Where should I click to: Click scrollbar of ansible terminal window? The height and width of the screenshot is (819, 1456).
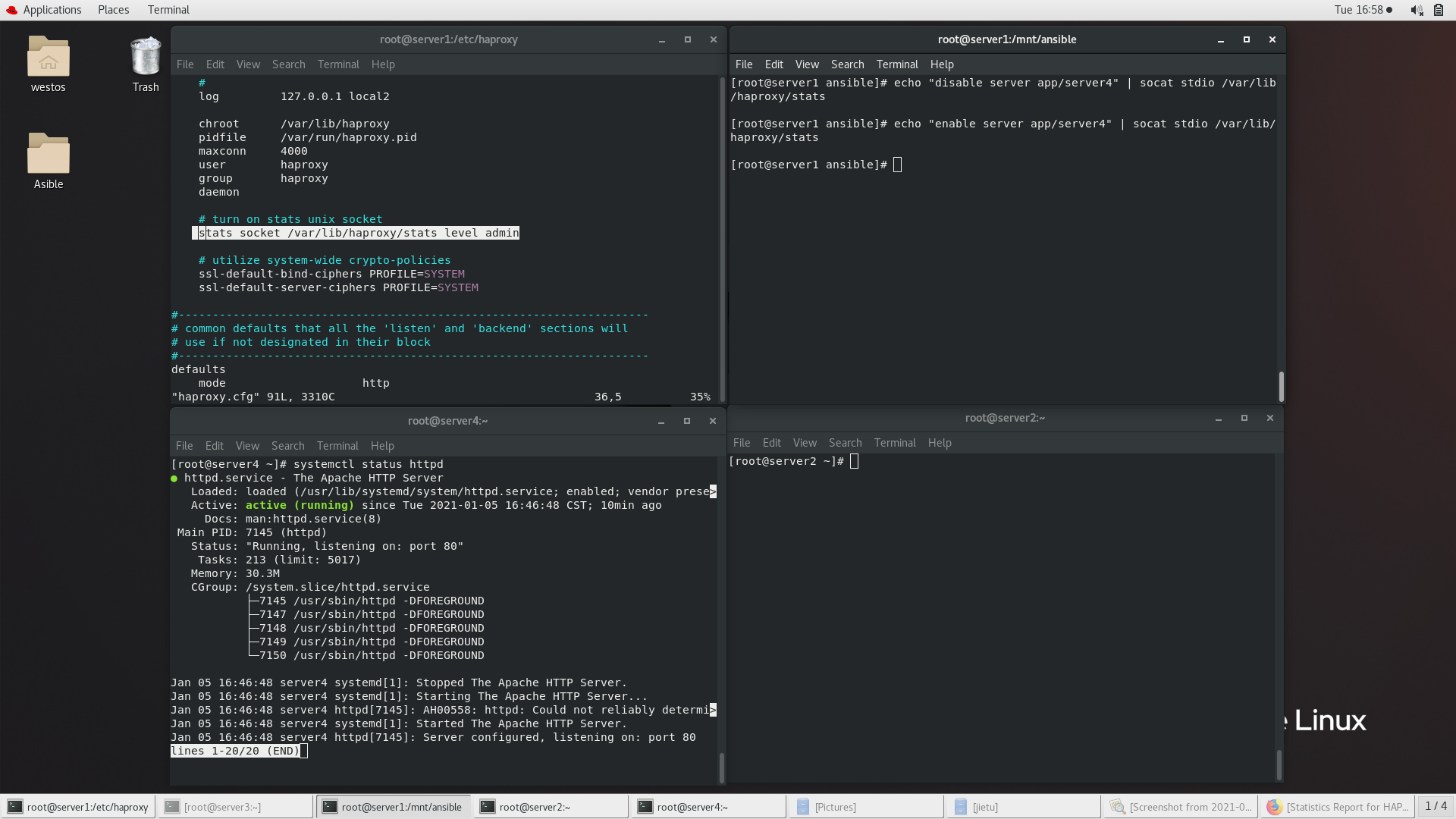coord(1281,386)
